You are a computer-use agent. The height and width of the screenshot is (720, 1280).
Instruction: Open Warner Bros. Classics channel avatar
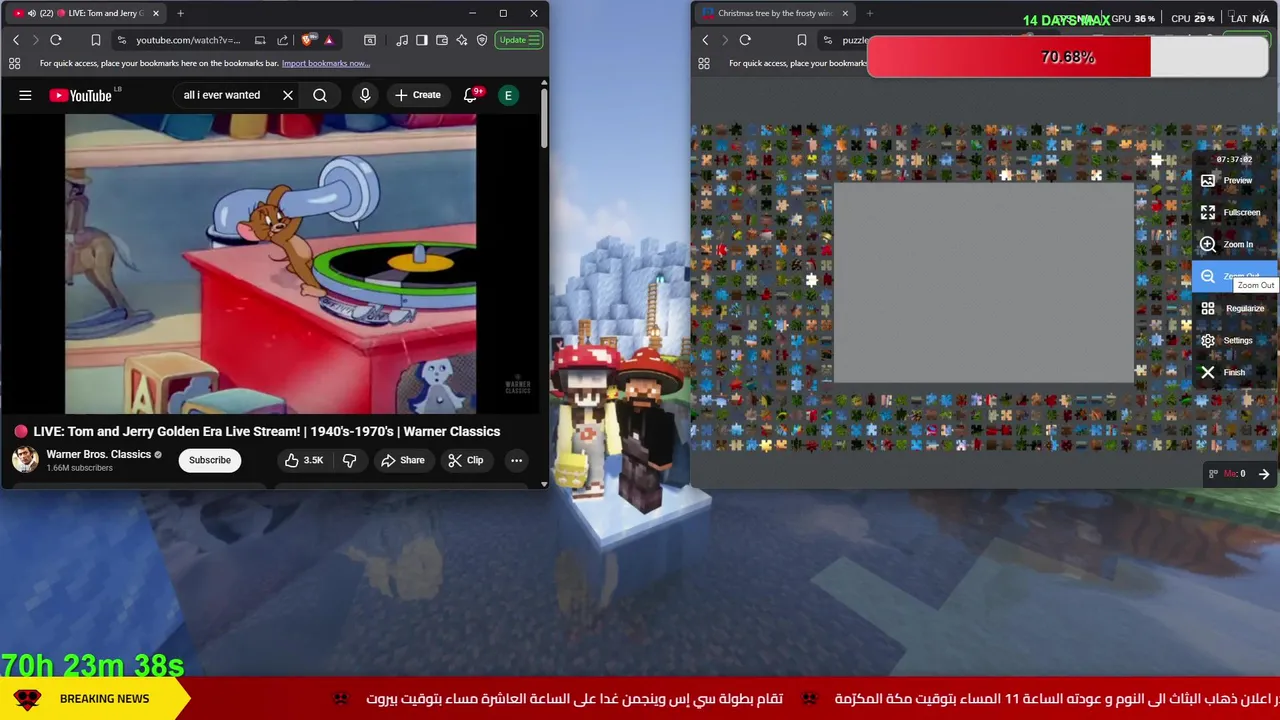pos(25,460)
